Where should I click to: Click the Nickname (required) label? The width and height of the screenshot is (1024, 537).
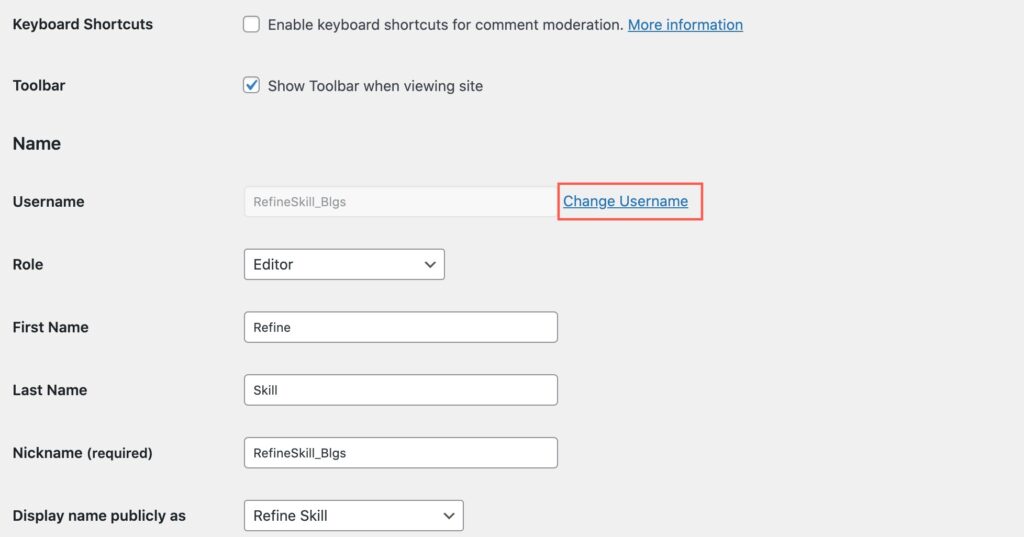[82, 453]
